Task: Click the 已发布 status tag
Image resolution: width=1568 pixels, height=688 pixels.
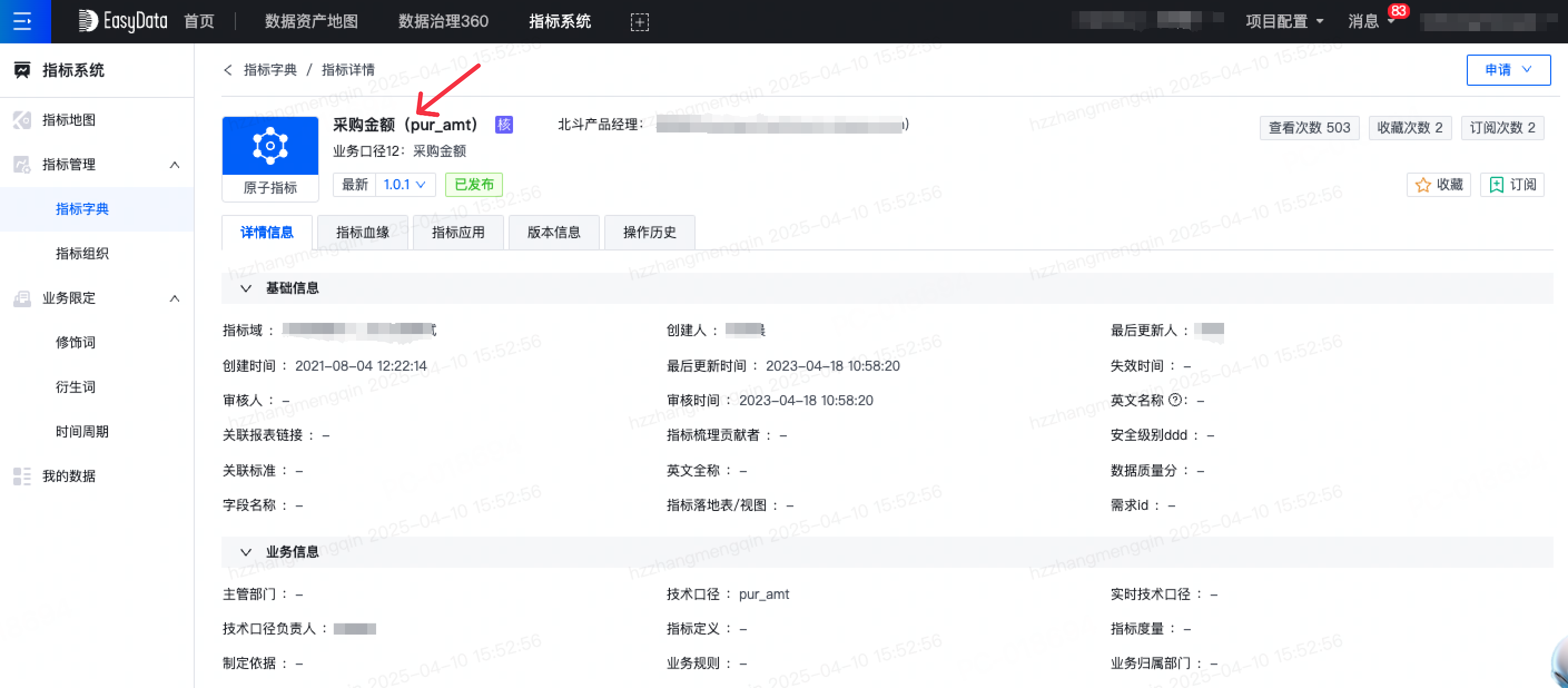Action: [x=474, y=184]
